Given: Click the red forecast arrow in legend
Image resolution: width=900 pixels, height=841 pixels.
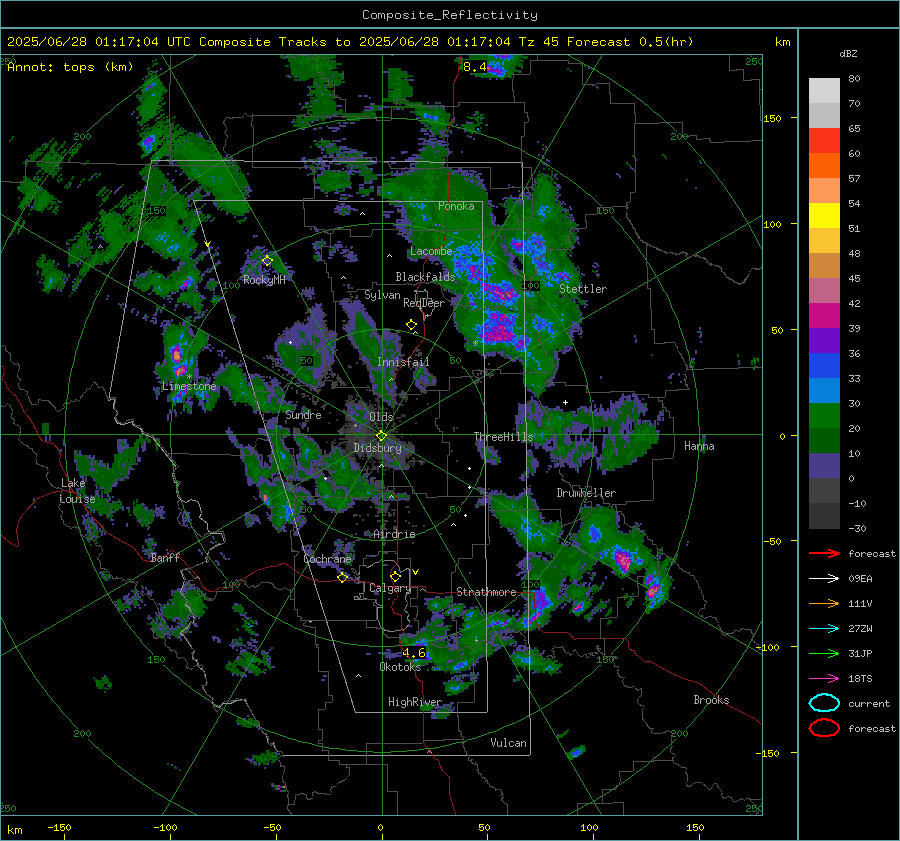Looking at the screenshot, I should (x=824, y=553).
